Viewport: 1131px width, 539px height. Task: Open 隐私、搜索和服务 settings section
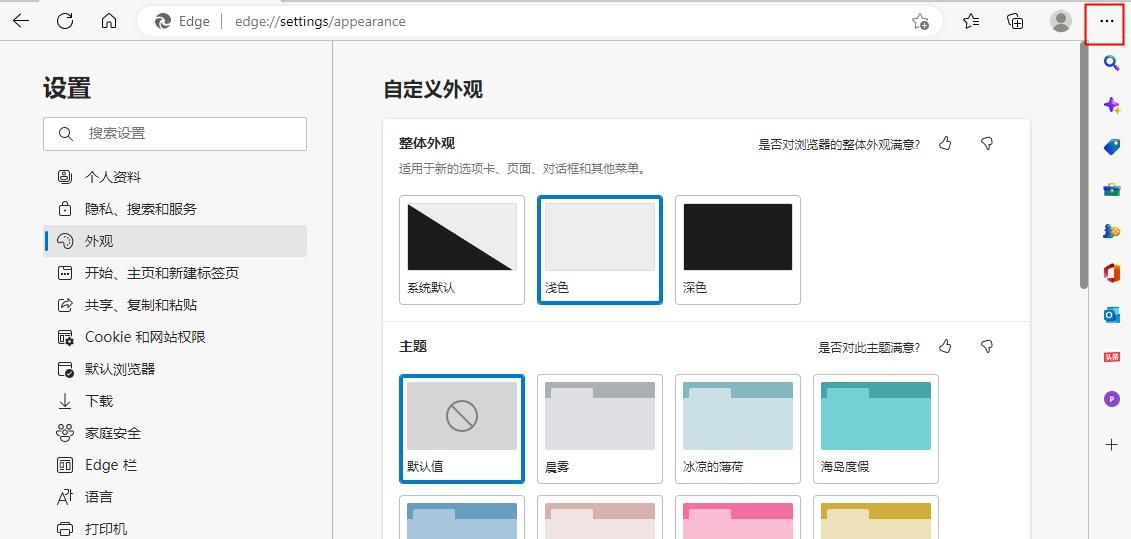coord(141,209)
